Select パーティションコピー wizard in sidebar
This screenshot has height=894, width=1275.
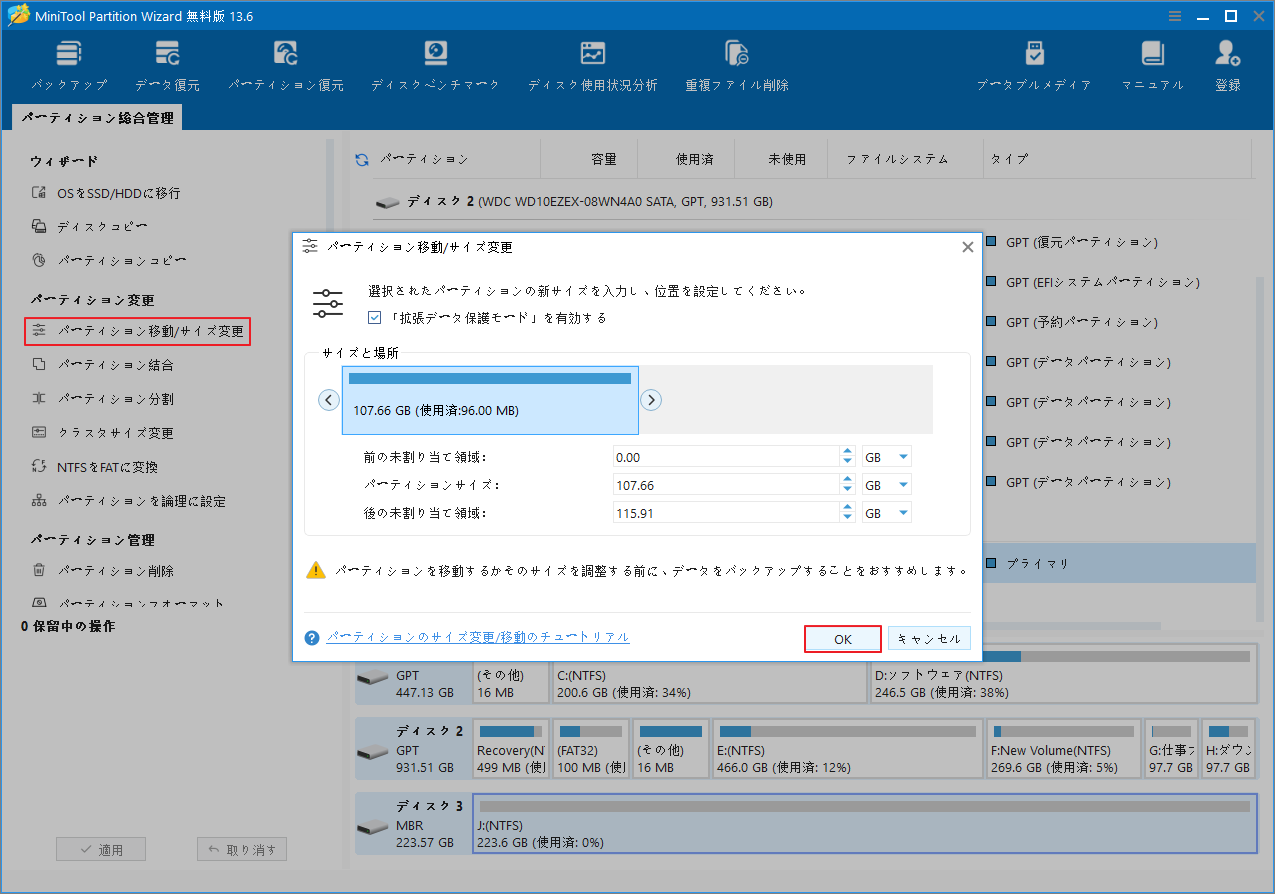(x=109, y=261)
